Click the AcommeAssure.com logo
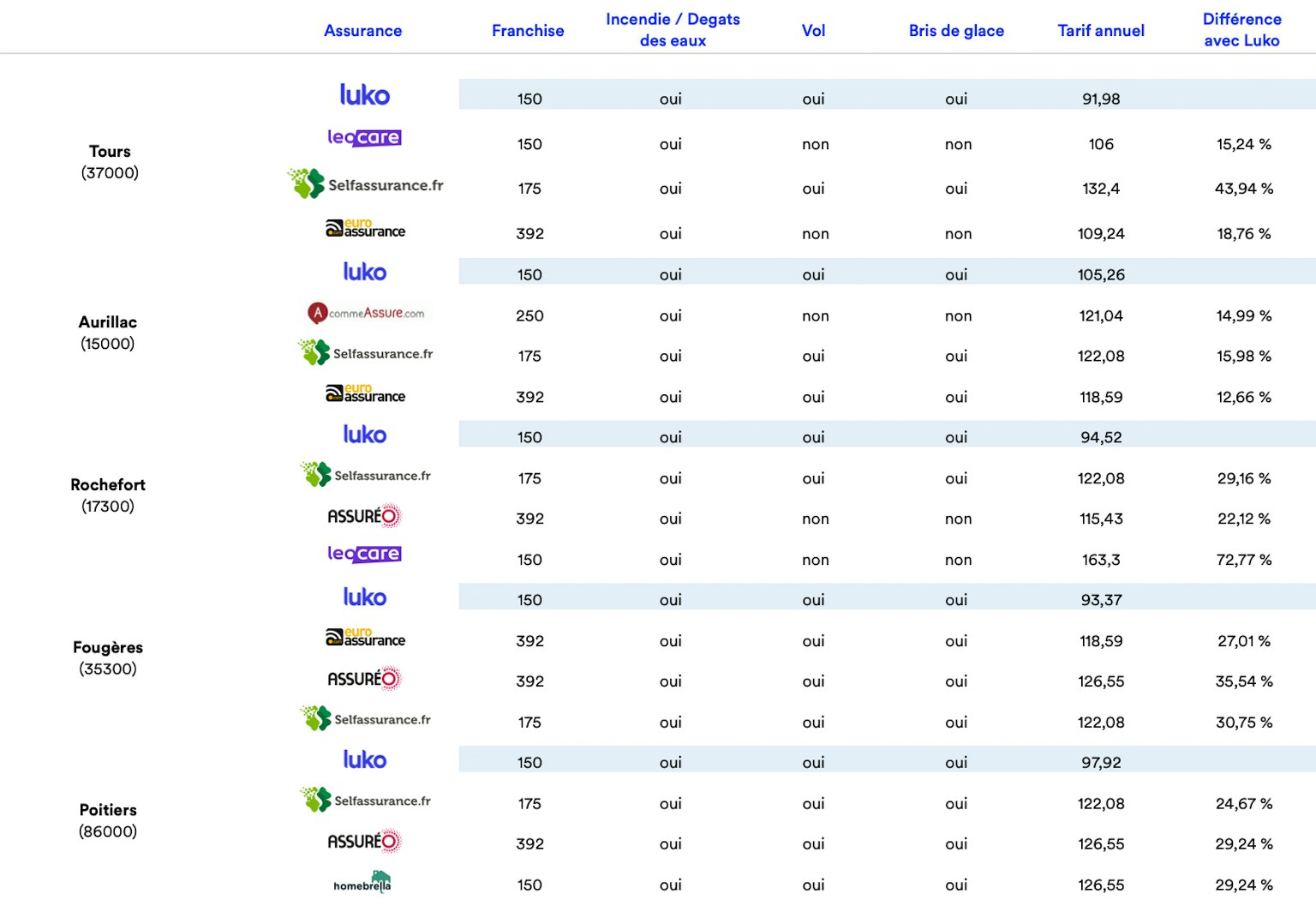The image size is (1316, 924). [366, 314]
